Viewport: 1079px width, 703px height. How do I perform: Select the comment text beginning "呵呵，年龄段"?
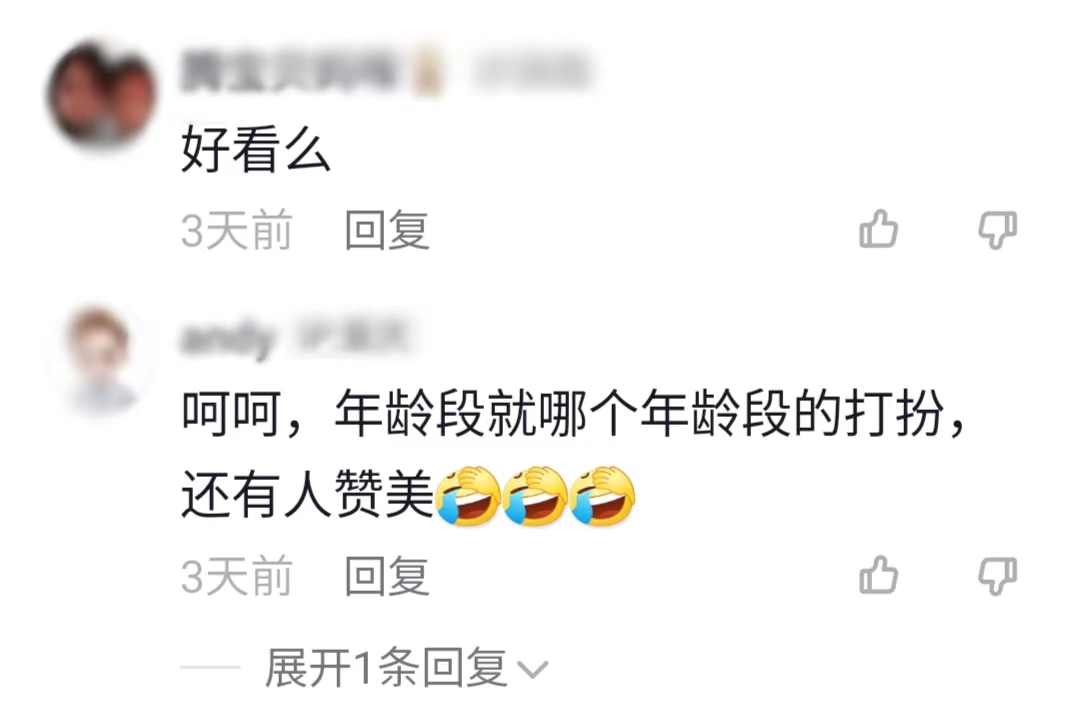(x=573, y=454)
